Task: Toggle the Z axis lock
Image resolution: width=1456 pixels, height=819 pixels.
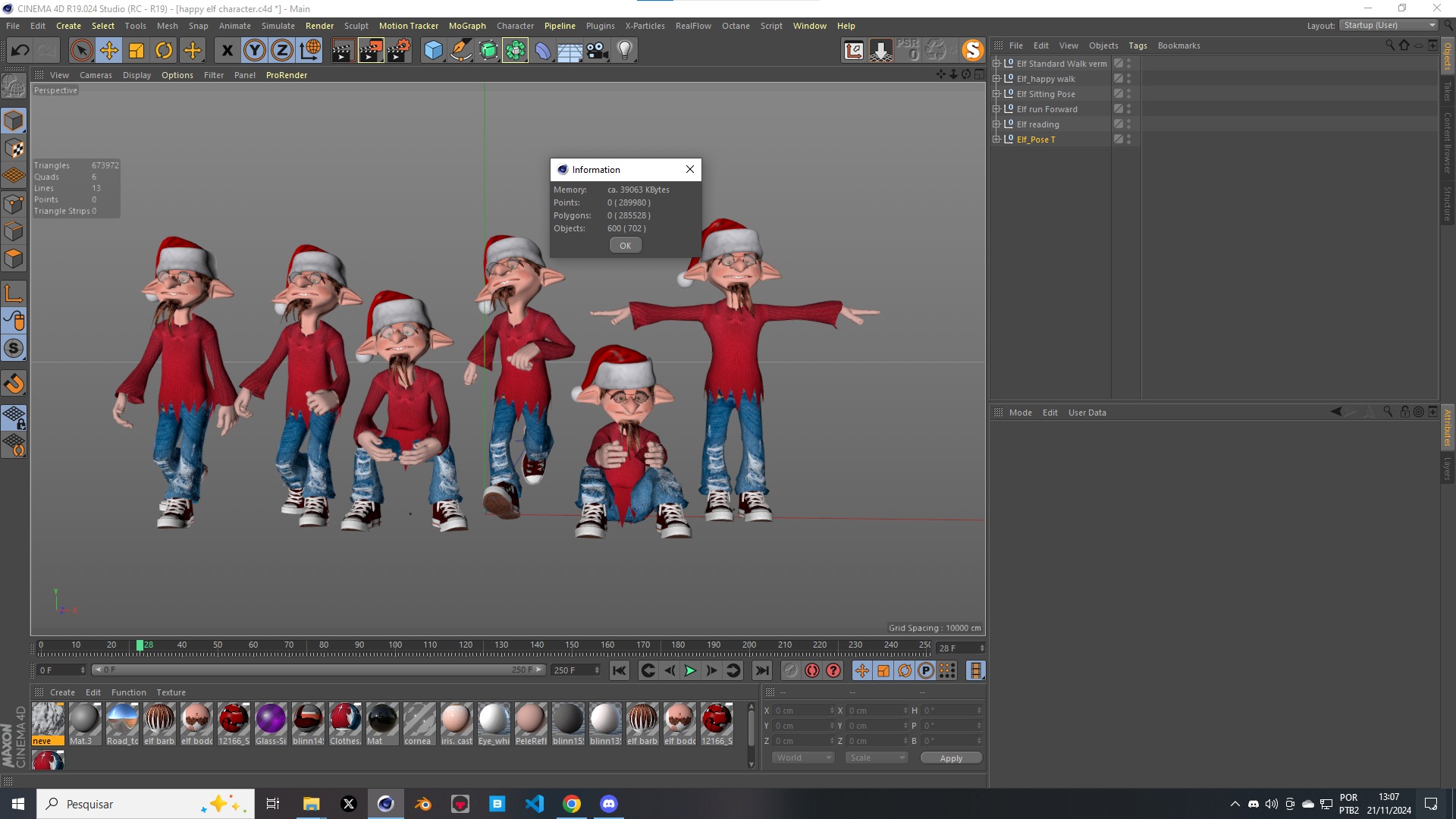Action: click(x=282, y=51)
